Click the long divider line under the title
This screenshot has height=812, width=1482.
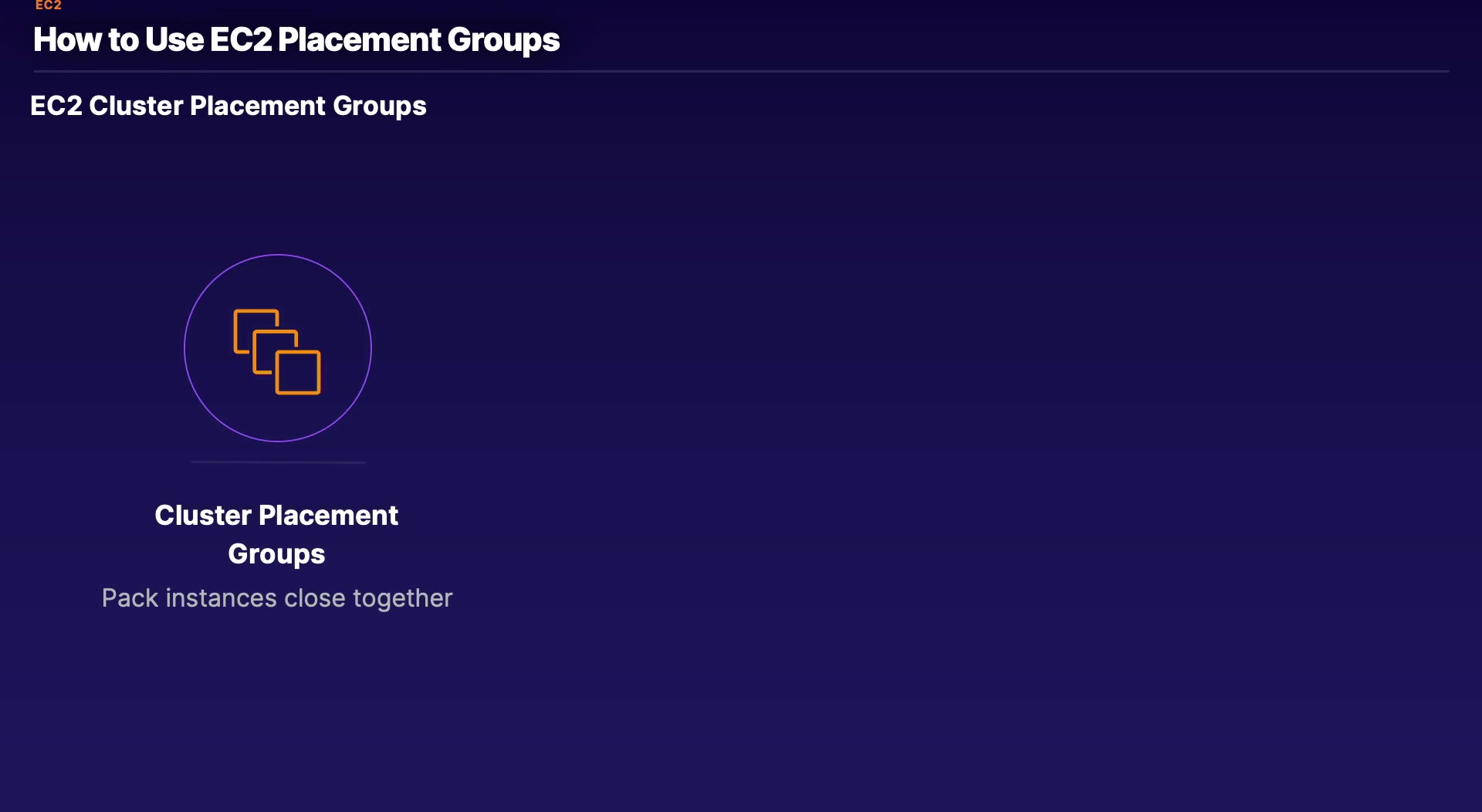(741, 72)
